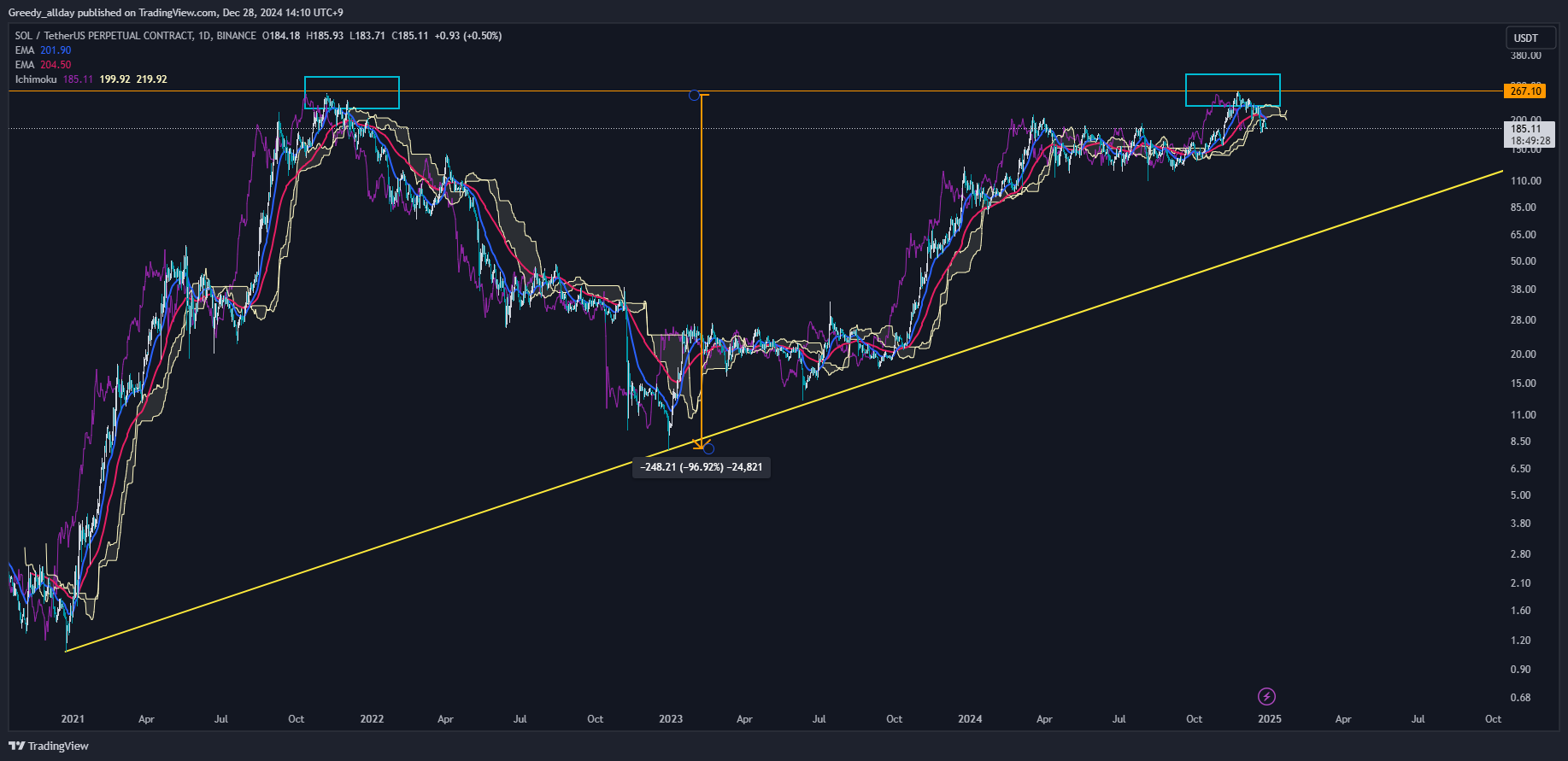
Task: Click the 2.10 price axis label
Action: pyautogui.click(x=1521, y=583)
